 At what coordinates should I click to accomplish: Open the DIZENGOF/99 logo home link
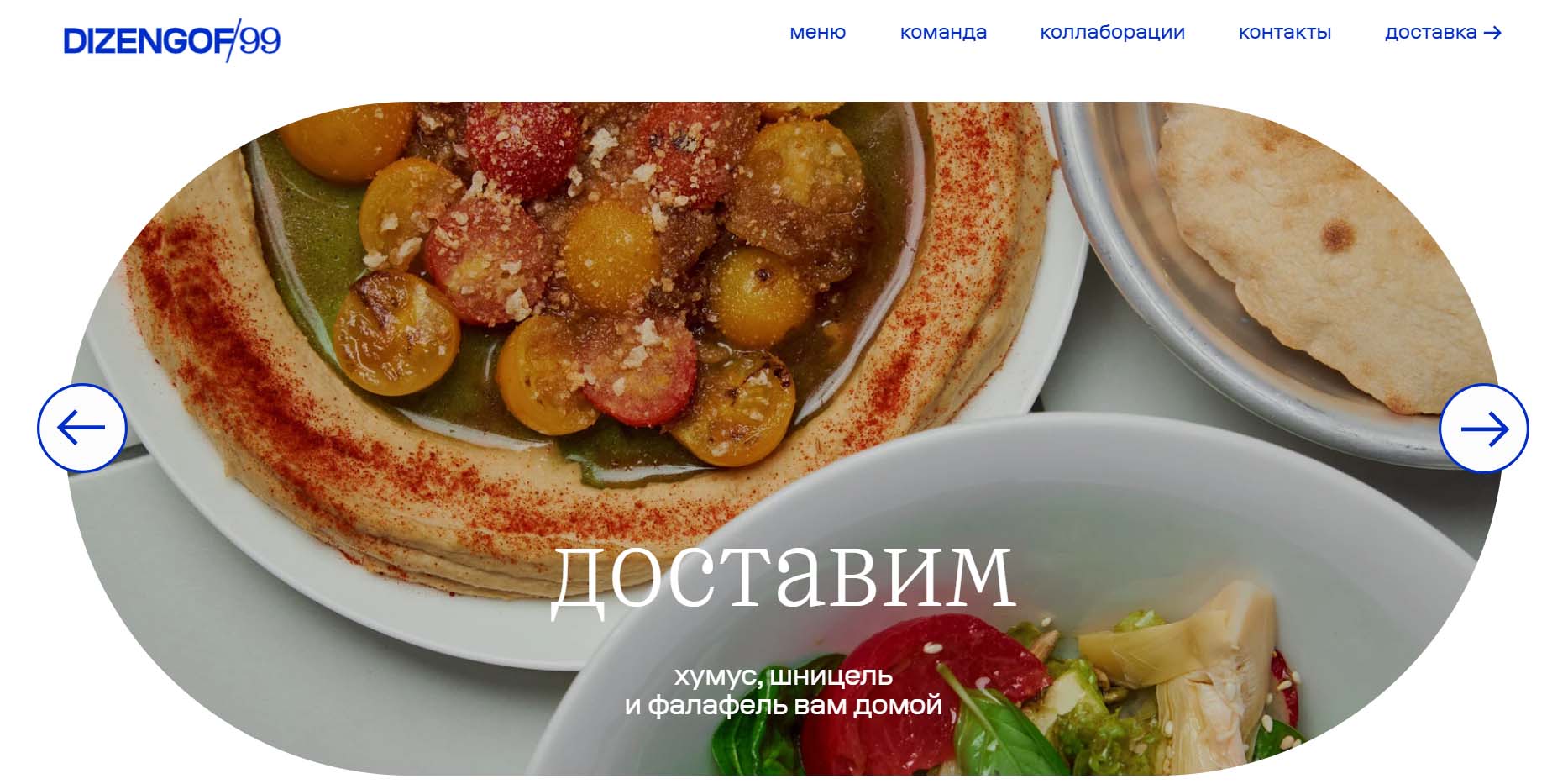[172, 39]
